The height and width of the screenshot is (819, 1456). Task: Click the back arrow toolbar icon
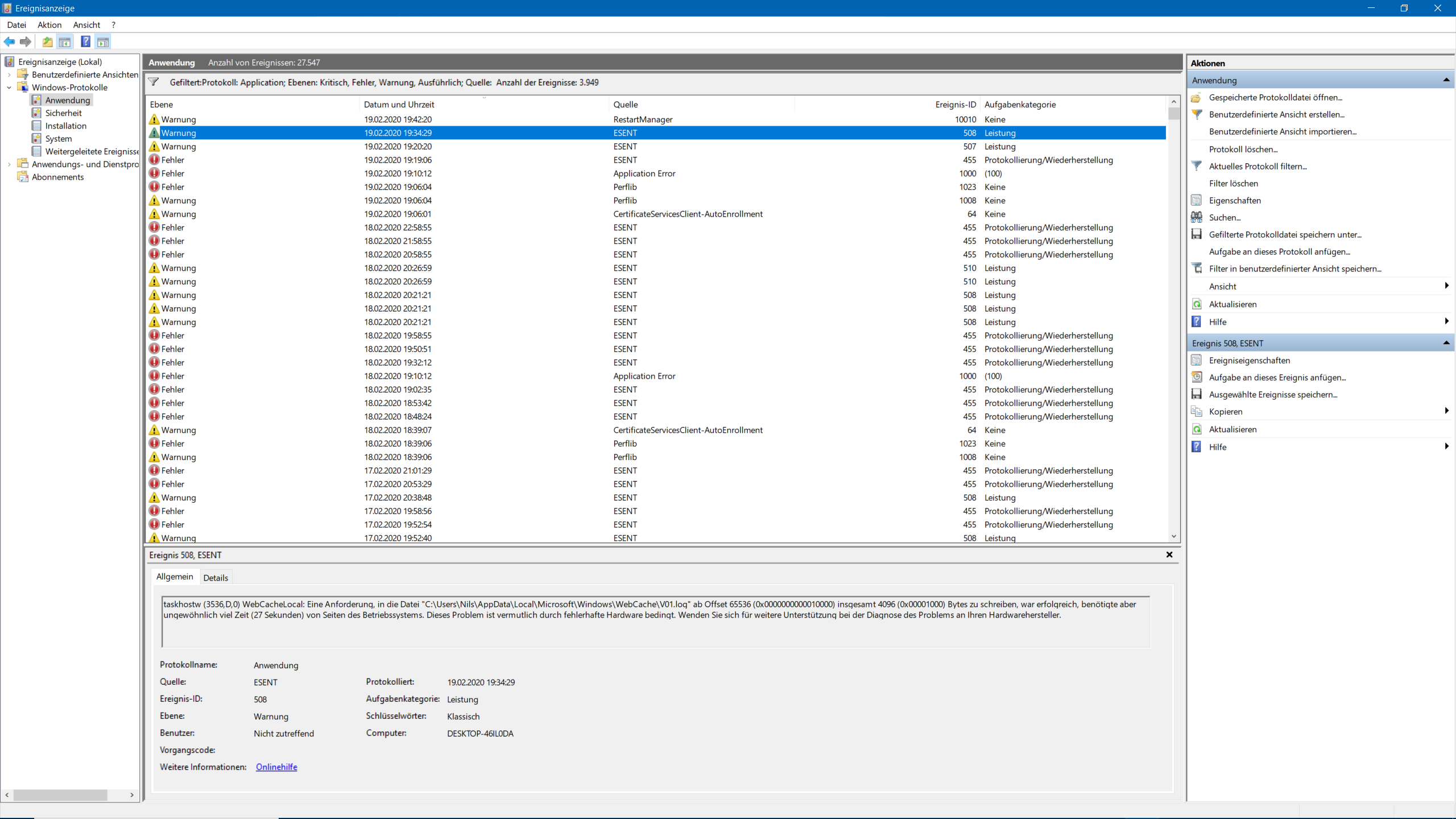(x=9, y=42)
